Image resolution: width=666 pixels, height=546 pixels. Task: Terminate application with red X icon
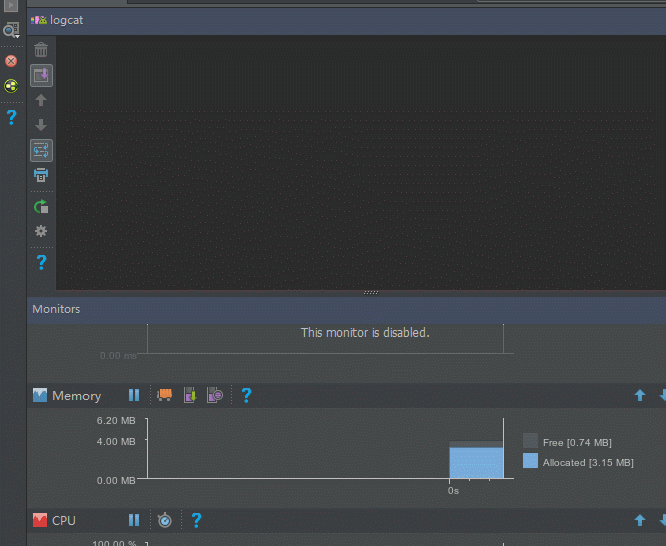11,61
